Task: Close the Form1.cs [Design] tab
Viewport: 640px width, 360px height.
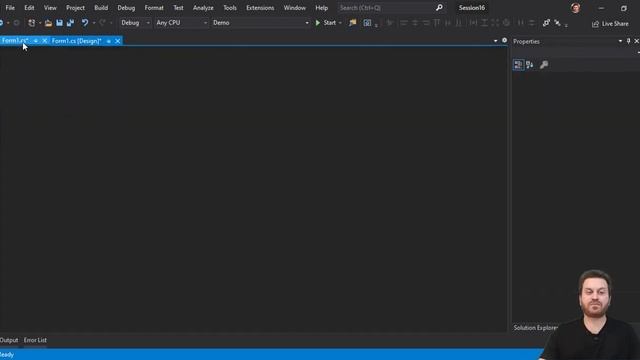Action: [118, 41]
